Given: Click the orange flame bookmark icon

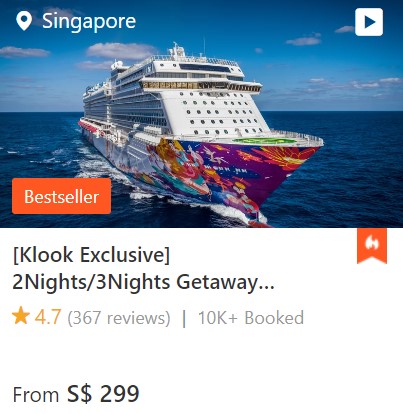Looking at the screenshot, I should coord(372,246).
